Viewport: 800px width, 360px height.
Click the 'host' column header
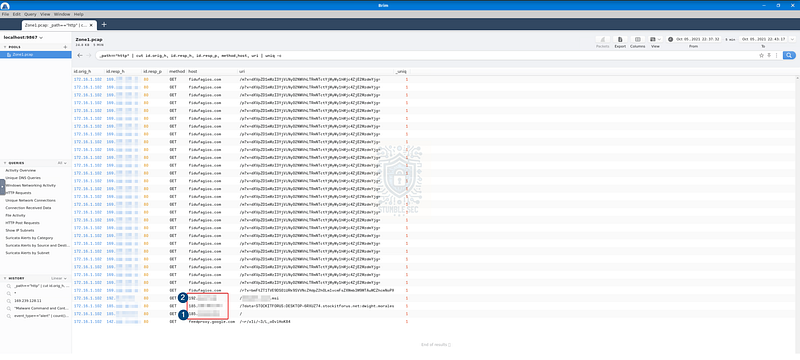tap(193, 71)
